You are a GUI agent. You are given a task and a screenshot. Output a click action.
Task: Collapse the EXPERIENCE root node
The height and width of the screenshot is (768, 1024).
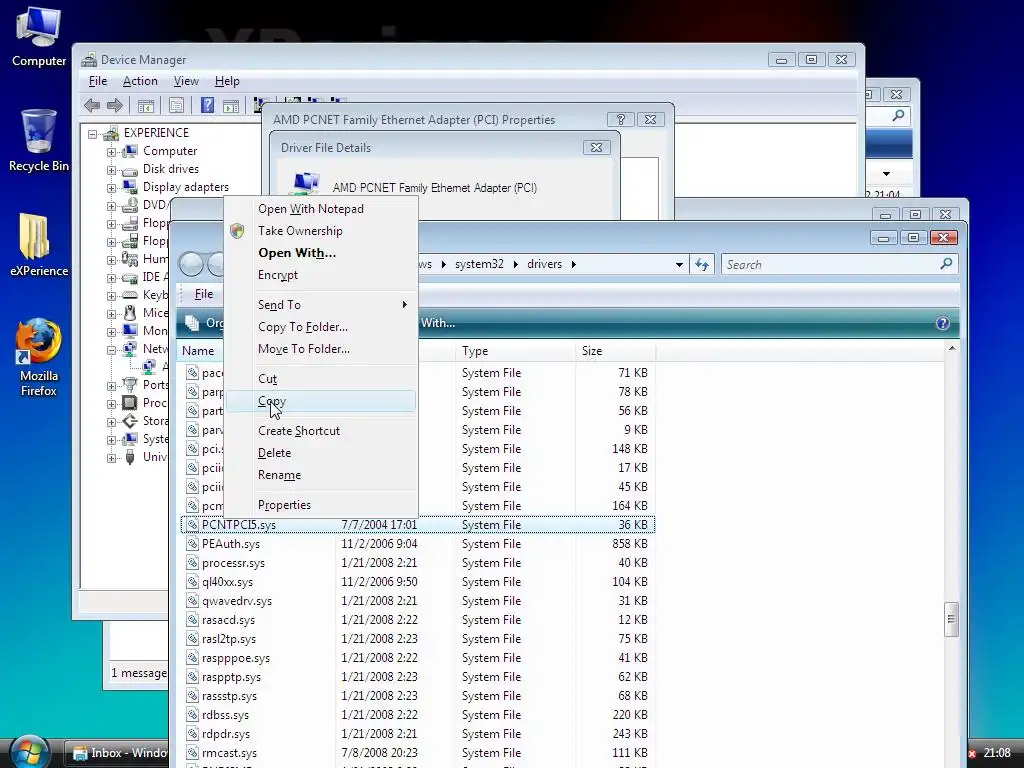coord(93,134)
